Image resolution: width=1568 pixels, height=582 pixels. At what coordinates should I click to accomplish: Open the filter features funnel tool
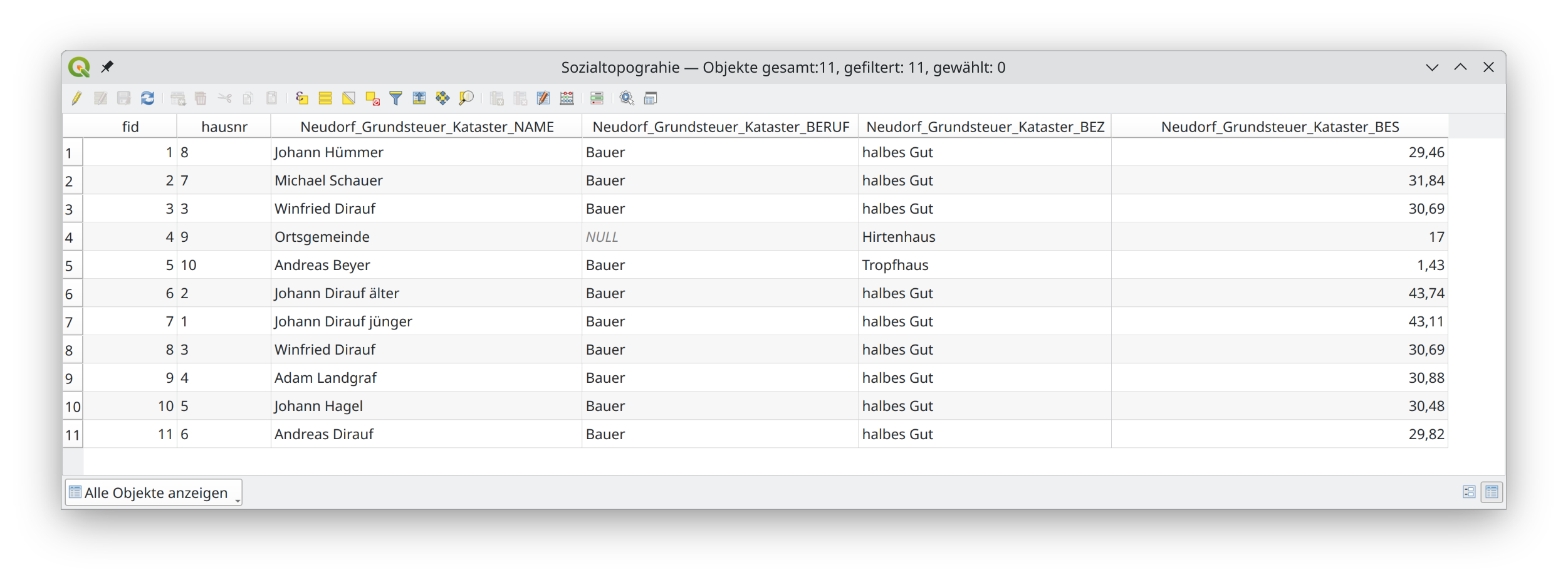tap(395, 98)
